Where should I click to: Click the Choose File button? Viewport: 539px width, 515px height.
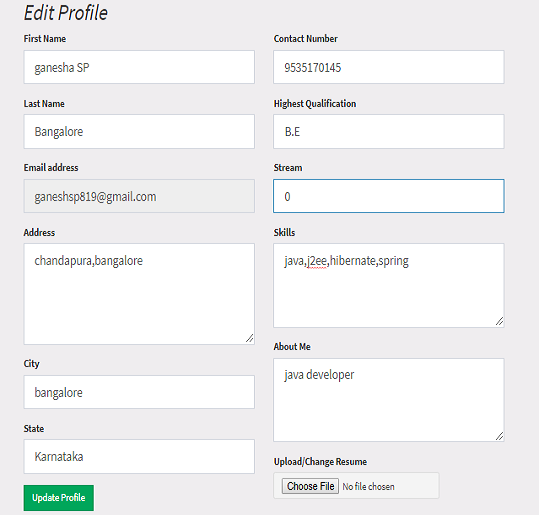310,486
